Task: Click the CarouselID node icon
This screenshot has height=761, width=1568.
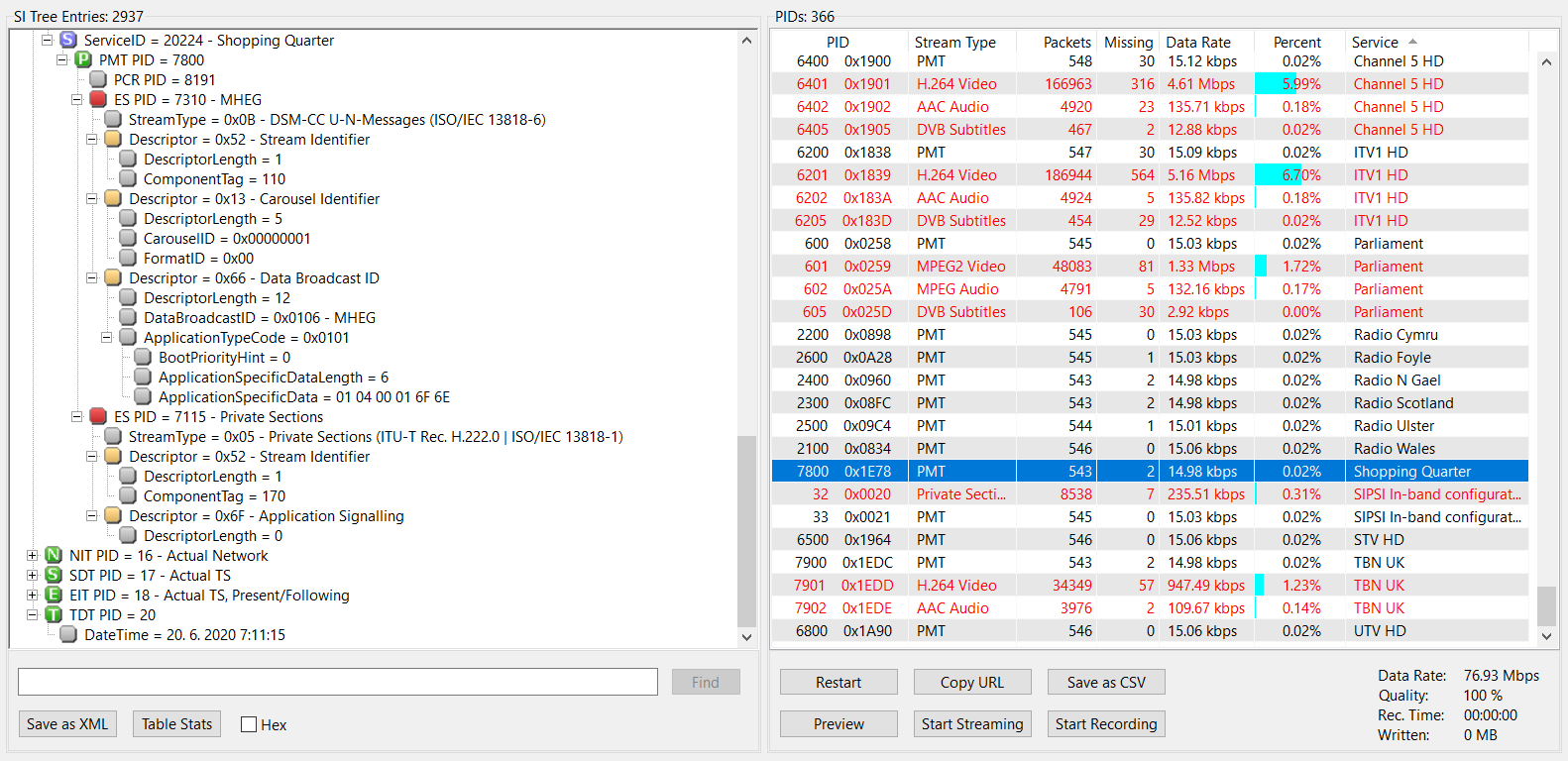Action: point(128,238)
